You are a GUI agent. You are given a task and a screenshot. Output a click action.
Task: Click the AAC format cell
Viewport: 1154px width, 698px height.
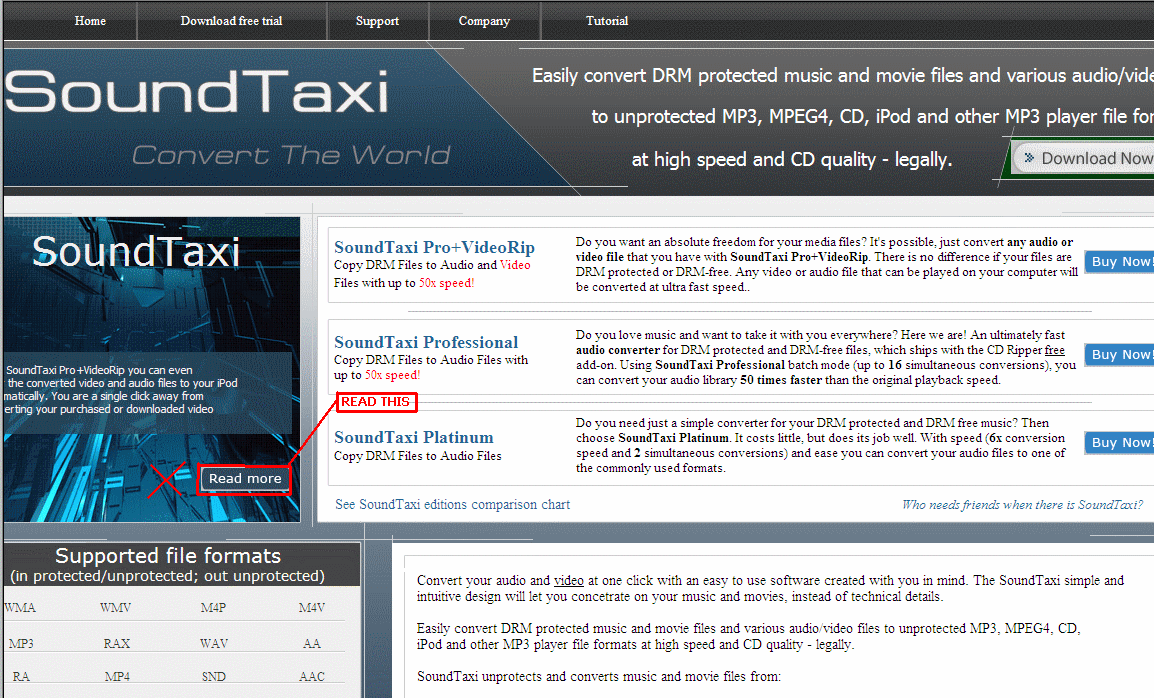(312, 676)
